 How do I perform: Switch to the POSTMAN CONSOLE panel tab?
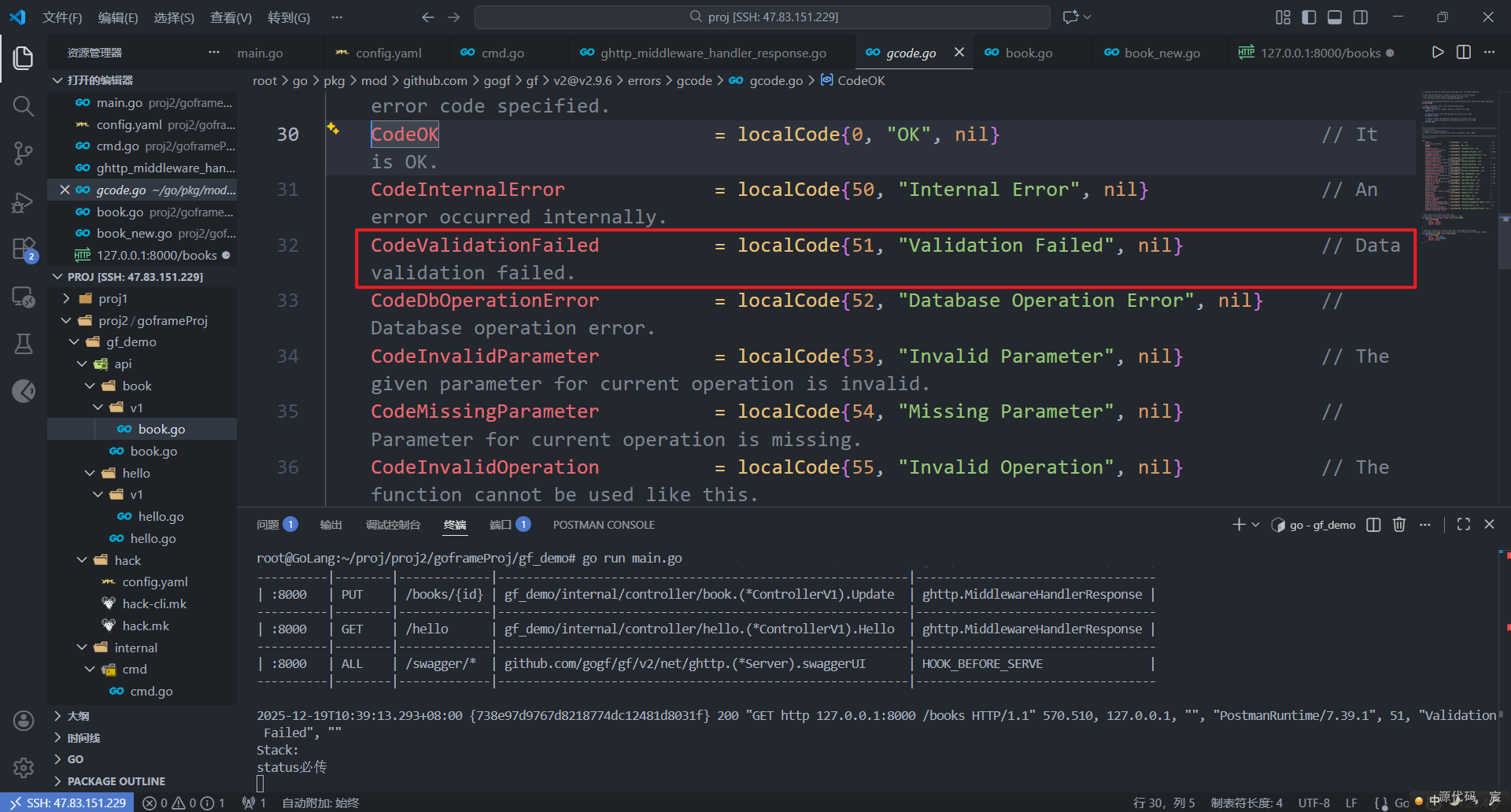click(604, 525)
